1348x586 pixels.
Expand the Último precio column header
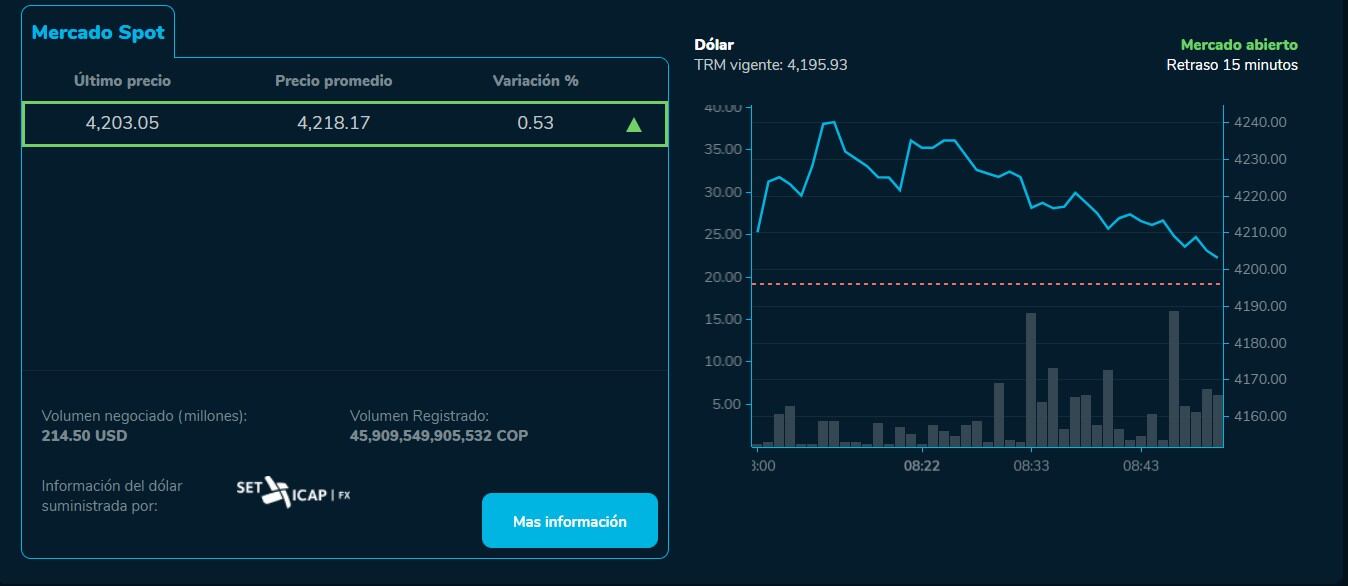(120, 81)
